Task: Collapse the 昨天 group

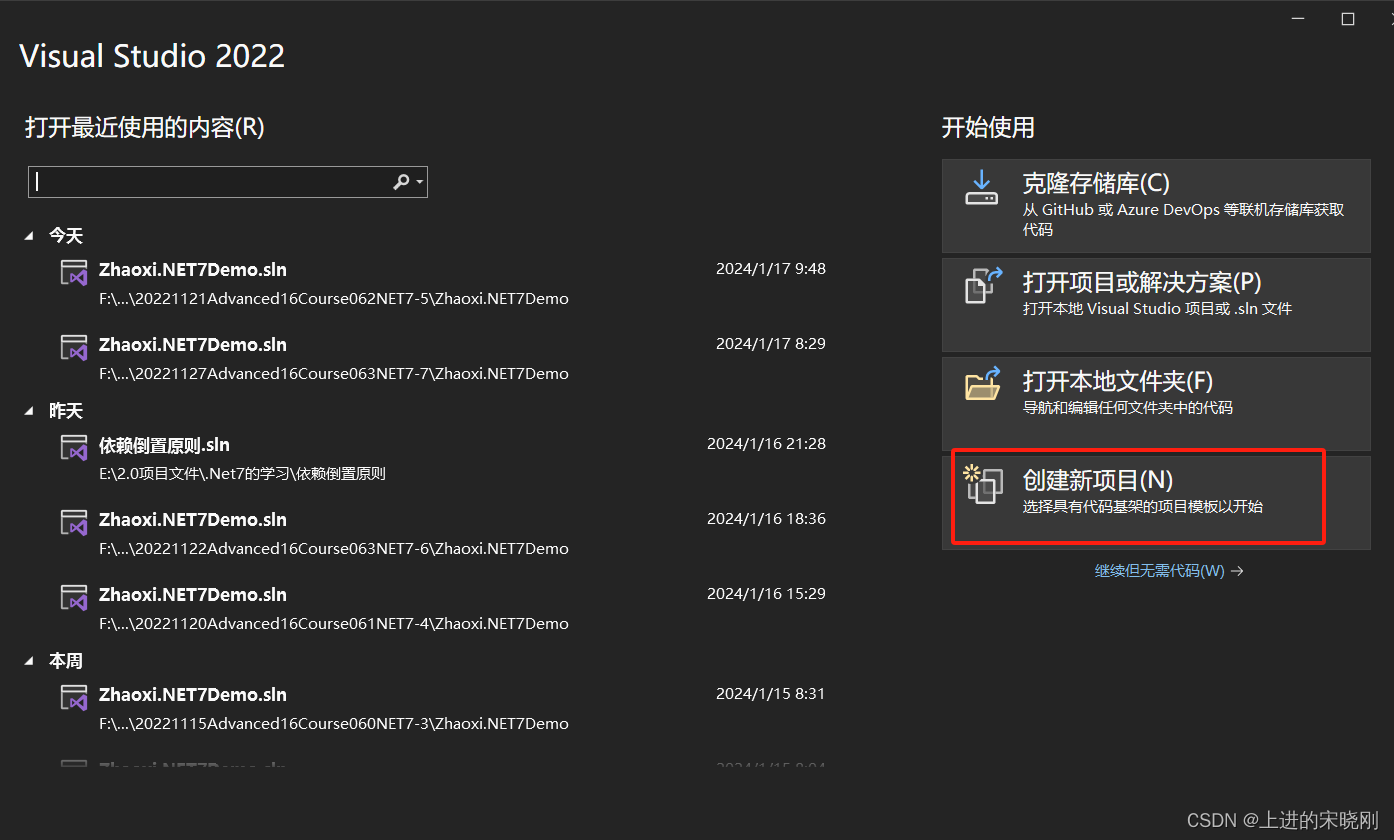Action: [31, 411]
